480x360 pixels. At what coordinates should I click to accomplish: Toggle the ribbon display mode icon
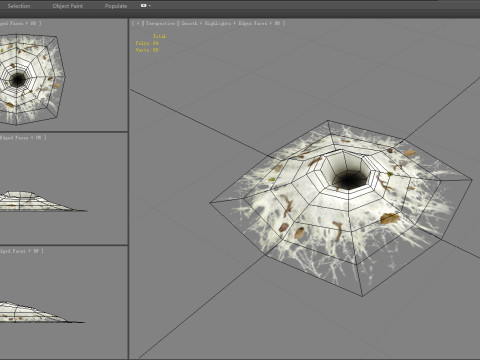coord(145,6)
